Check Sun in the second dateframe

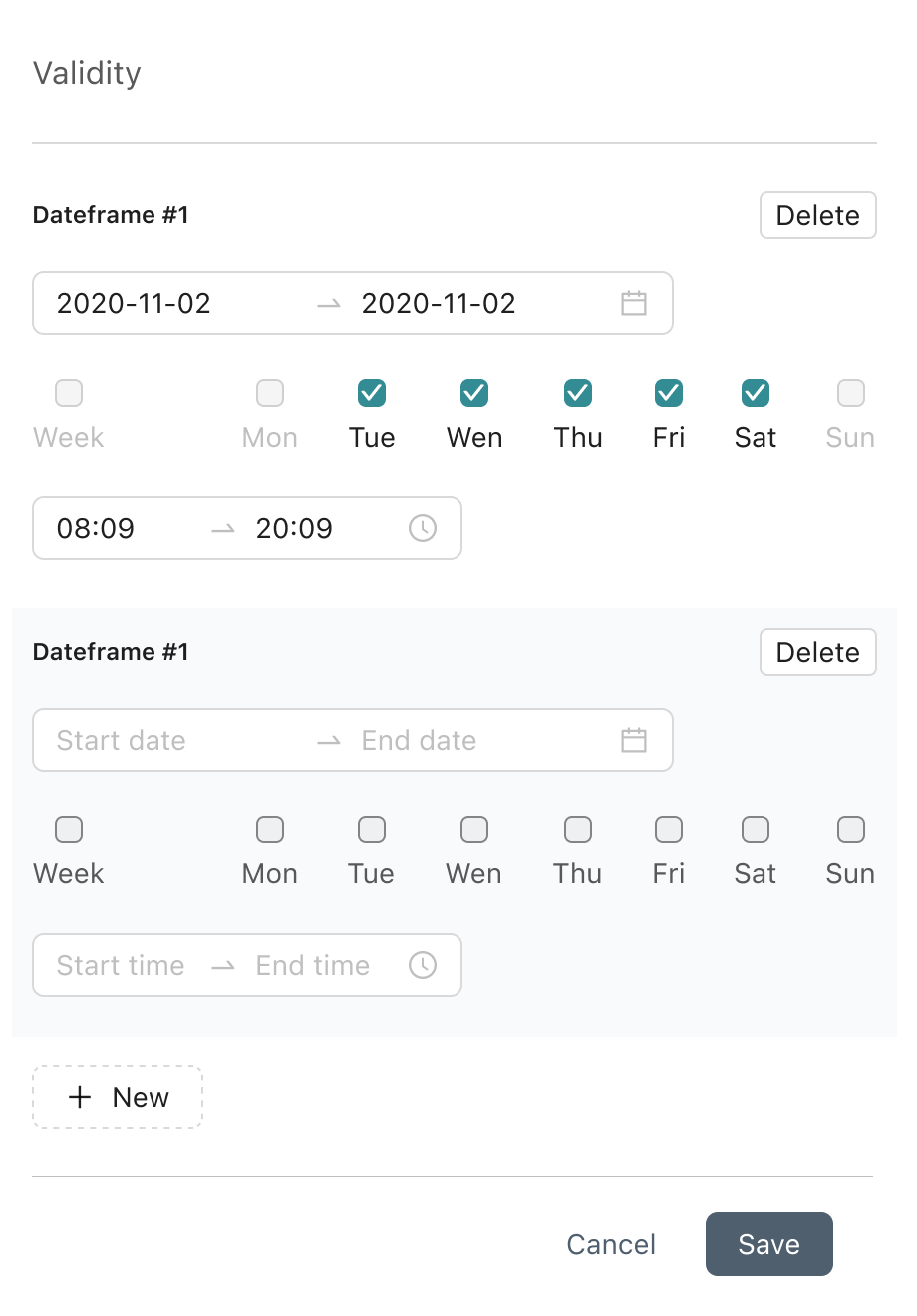pos(851,829)
